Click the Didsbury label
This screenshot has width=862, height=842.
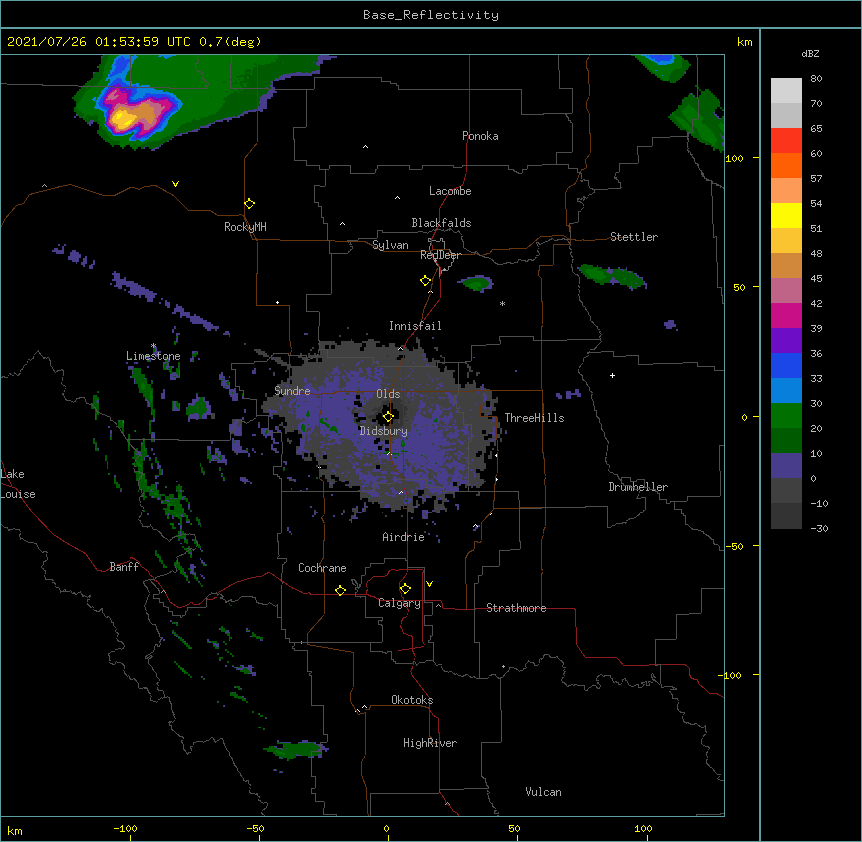384,431
